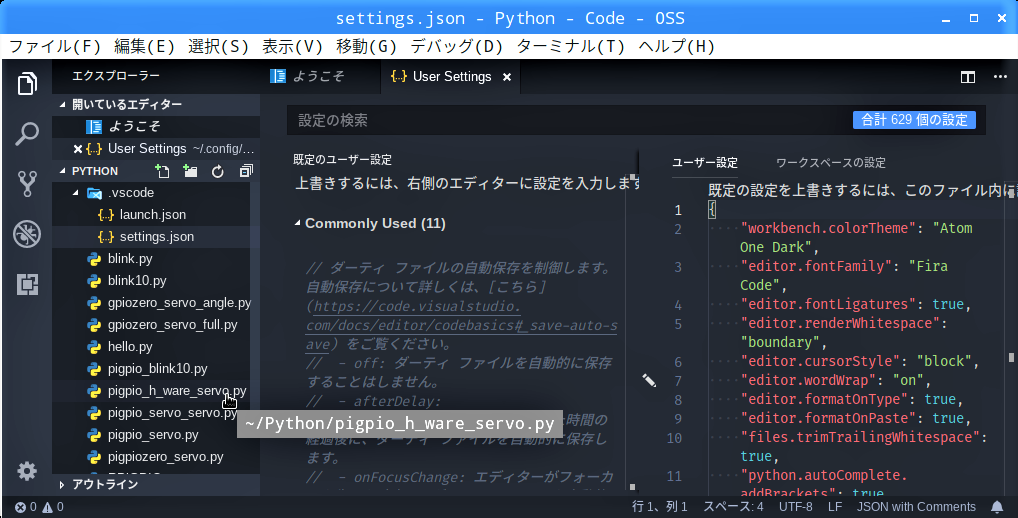Change language mode JSON with Comments
The height and width of the screenshot is (518, 1018).
pos(916,507)
